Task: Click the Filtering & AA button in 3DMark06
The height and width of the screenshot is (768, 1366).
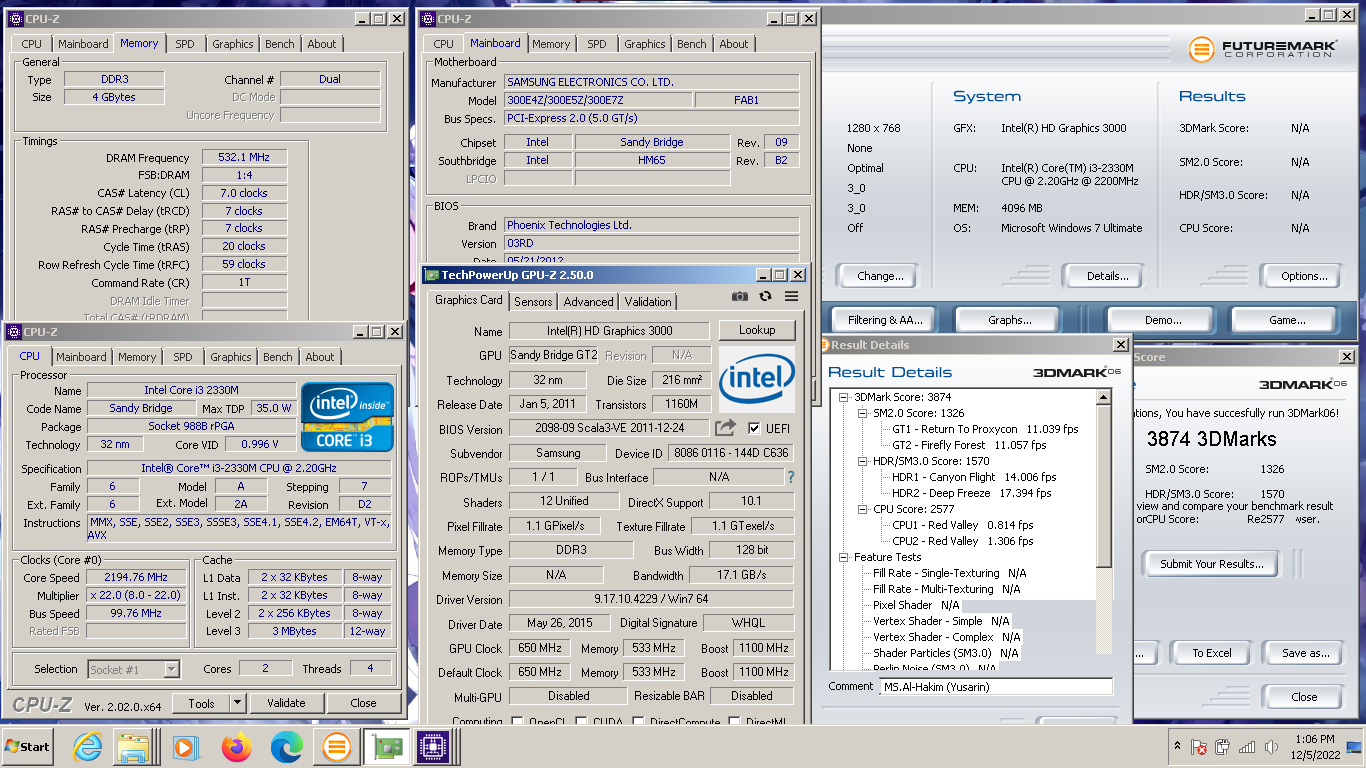Action: pos(884,320)
